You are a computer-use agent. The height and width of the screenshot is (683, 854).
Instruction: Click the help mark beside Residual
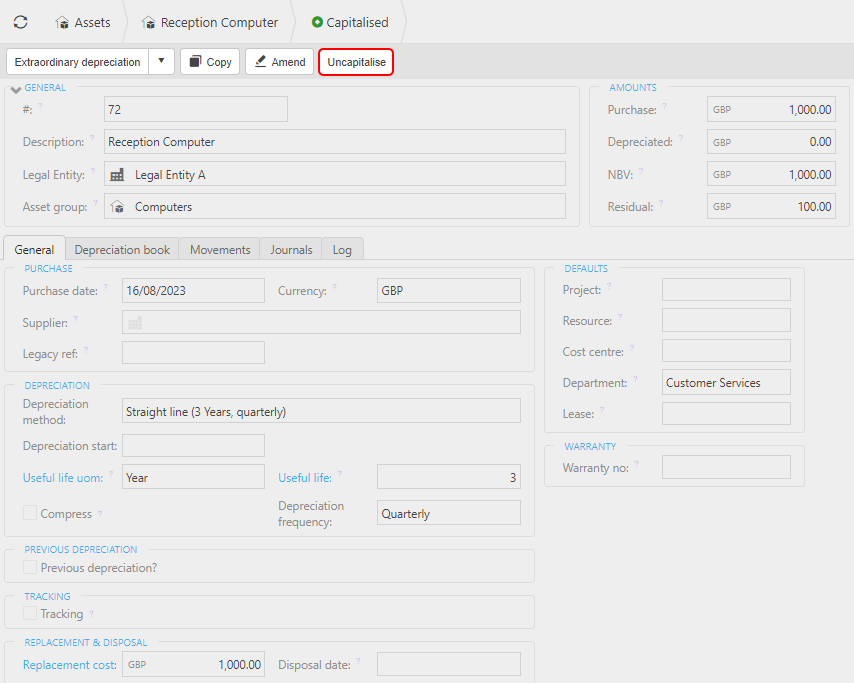(661, 203)
